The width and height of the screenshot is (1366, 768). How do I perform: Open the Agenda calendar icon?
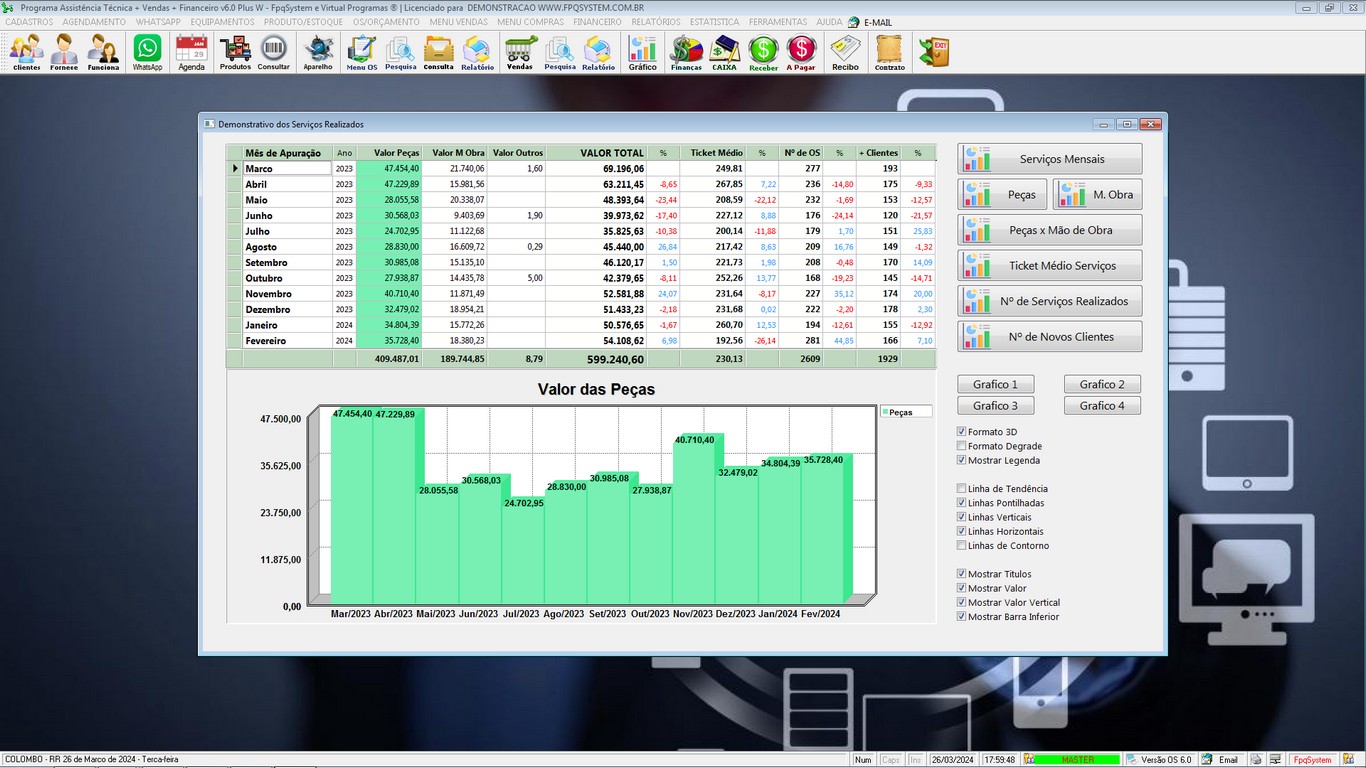[x=191, y=52]
